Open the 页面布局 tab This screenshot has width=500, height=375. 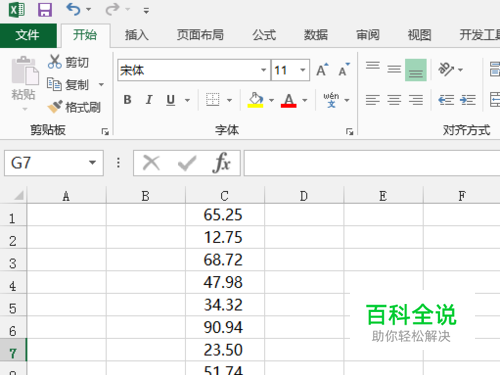coord(200,35)
